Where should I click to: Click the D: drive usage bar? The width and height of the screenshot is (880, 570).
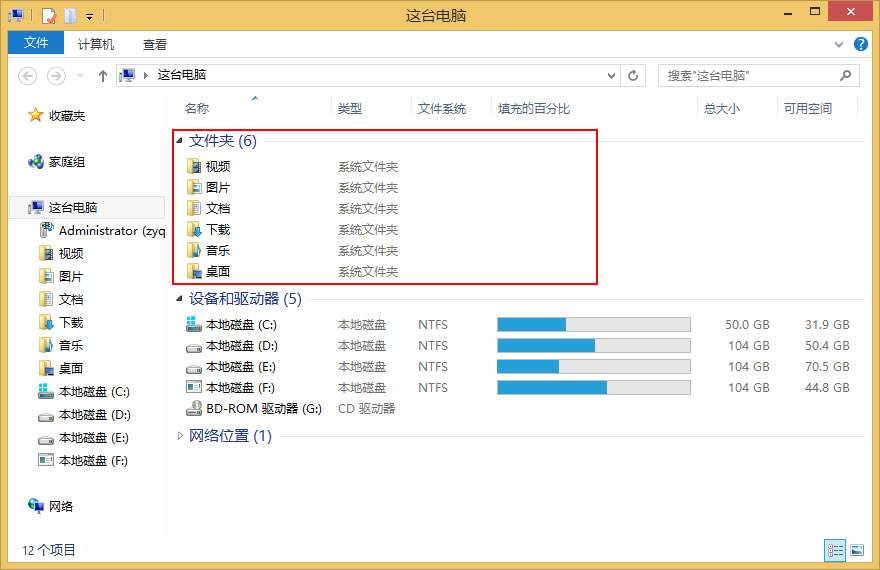click(594, 346)
